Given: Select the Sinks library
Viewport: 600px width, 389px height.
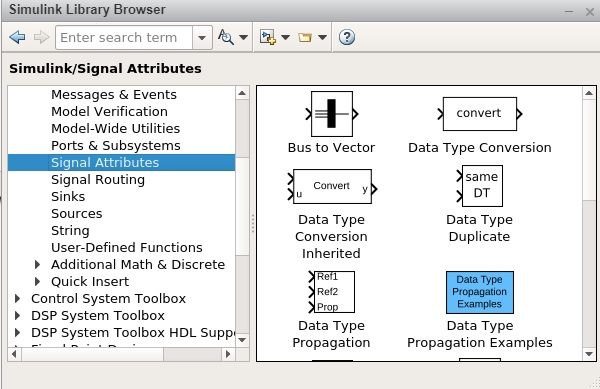Looking at the screenshot, I should point(68,197).
